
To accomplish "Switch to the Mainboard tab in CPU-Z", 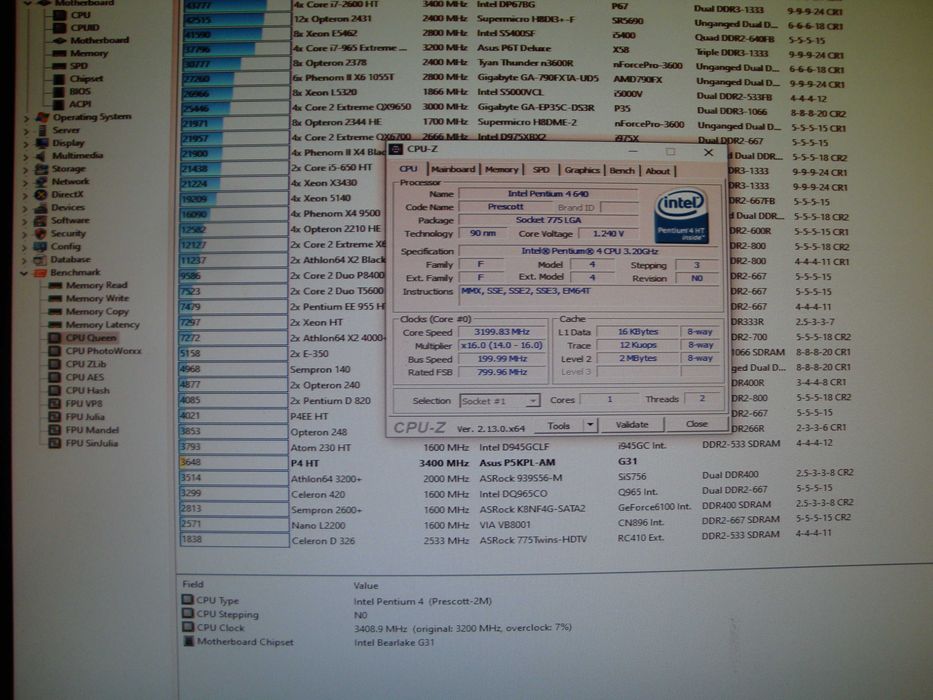I will click(453, 170).
